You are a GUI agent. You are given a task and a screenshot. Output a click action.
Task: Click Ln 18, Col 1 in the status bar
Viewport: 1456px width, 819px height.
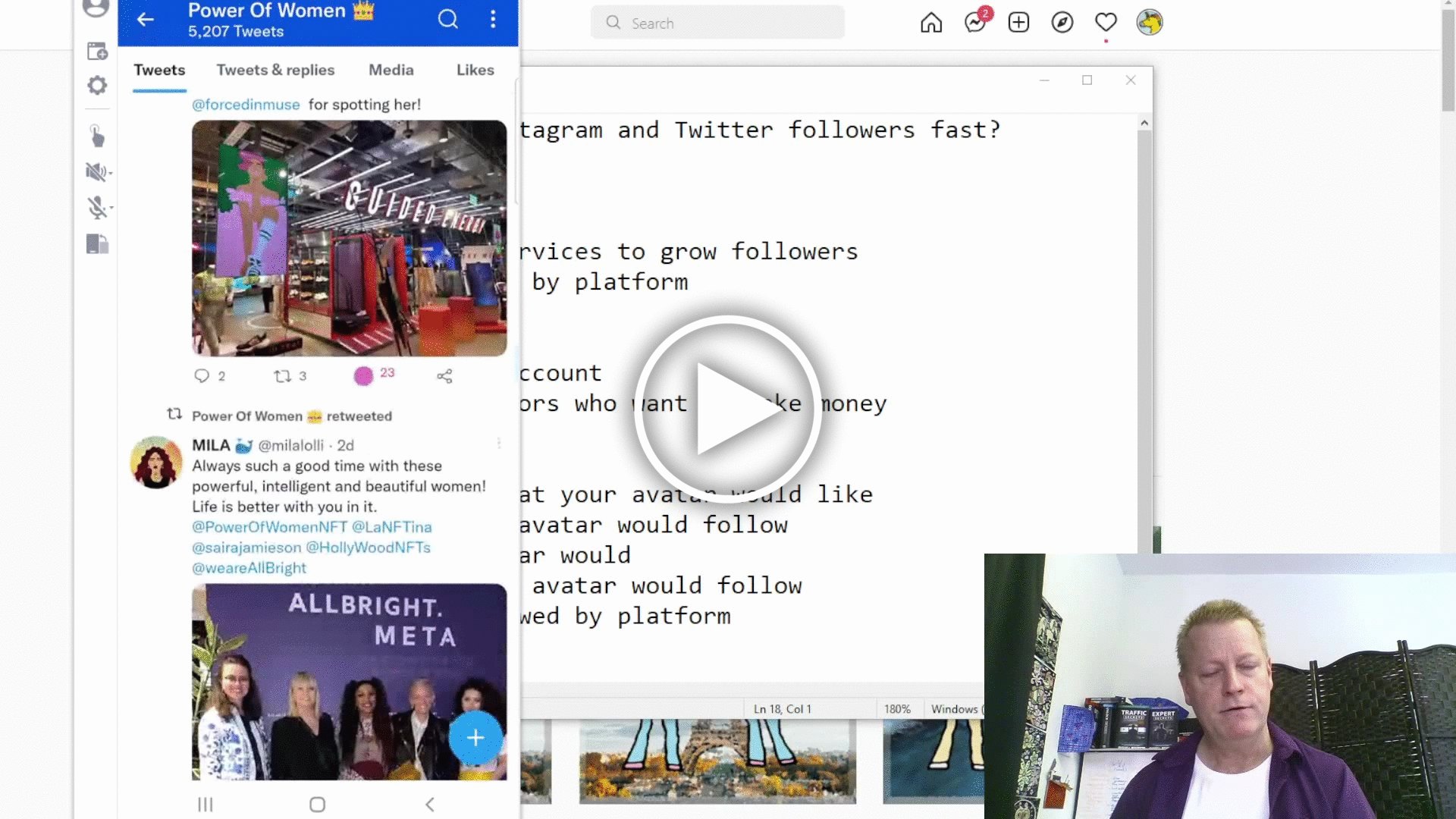(783, 709)
